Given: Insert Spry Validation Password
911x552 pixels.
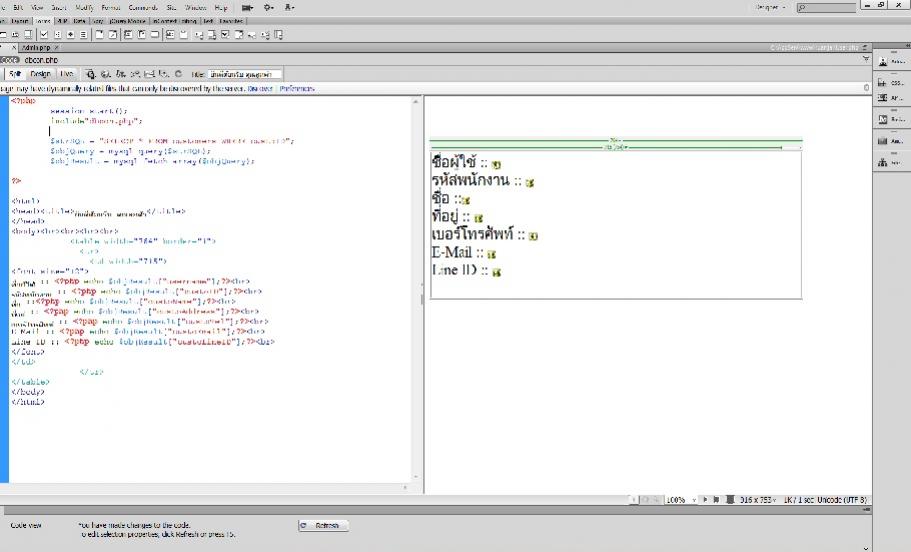Looking at the screenshot, I should (x=252, y=35).
